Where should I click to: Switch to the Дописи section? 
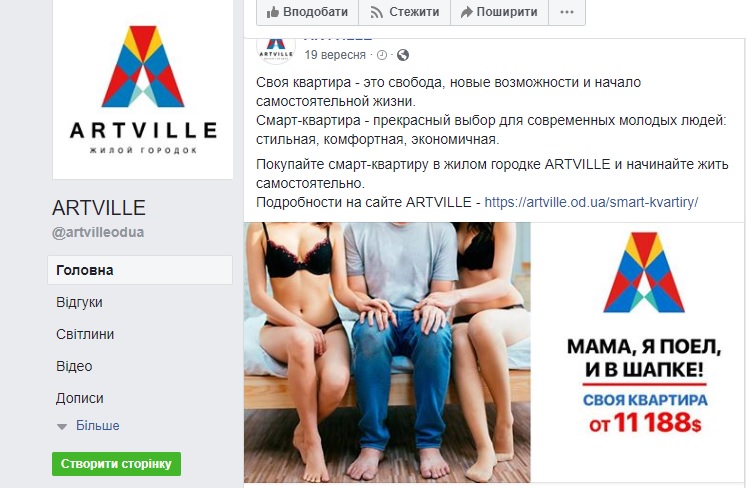[79, 398]
